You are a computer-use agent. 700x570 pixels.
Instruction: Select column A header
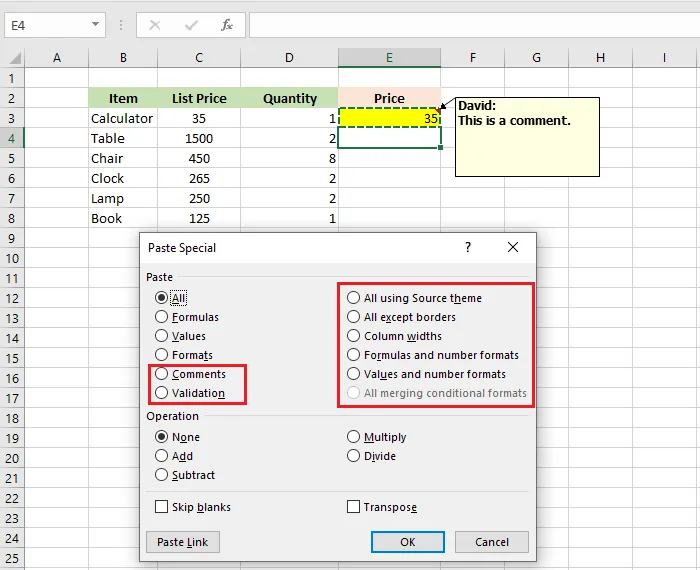tap(57, 58)
